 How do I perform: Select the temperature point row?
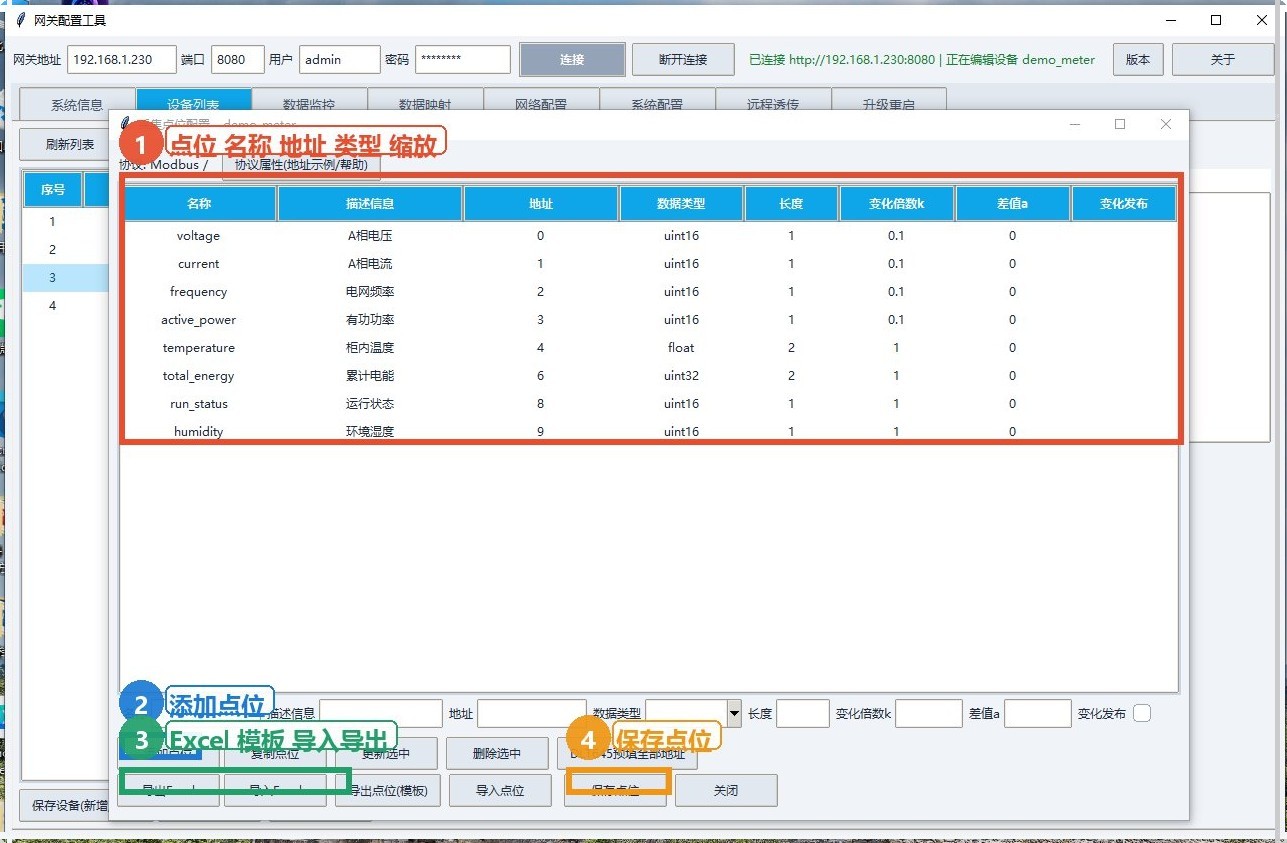tap(650, 348)
